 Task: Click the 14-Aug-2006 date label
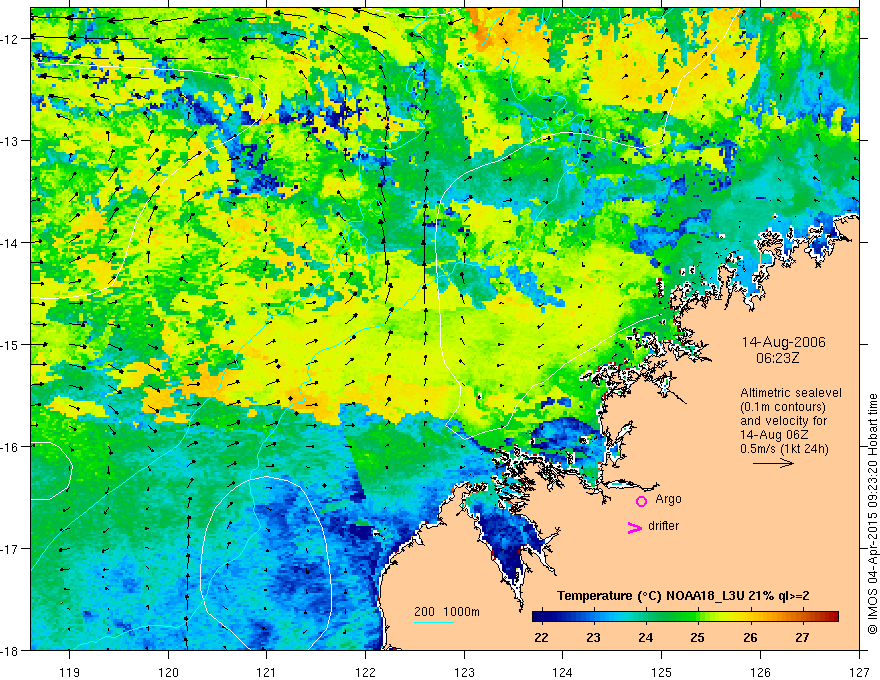(x=783, y=342)
